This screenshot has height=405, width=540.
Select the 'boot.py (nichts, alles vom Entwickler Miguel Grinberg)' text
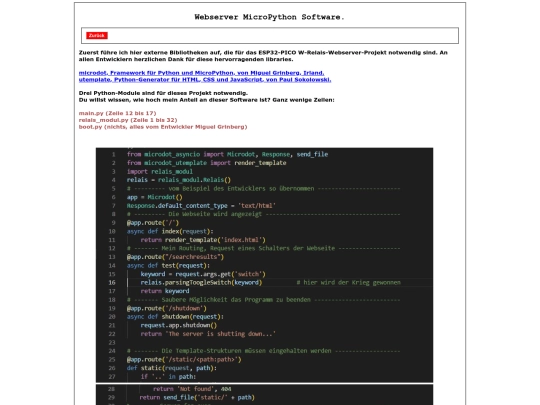(163, 127)
